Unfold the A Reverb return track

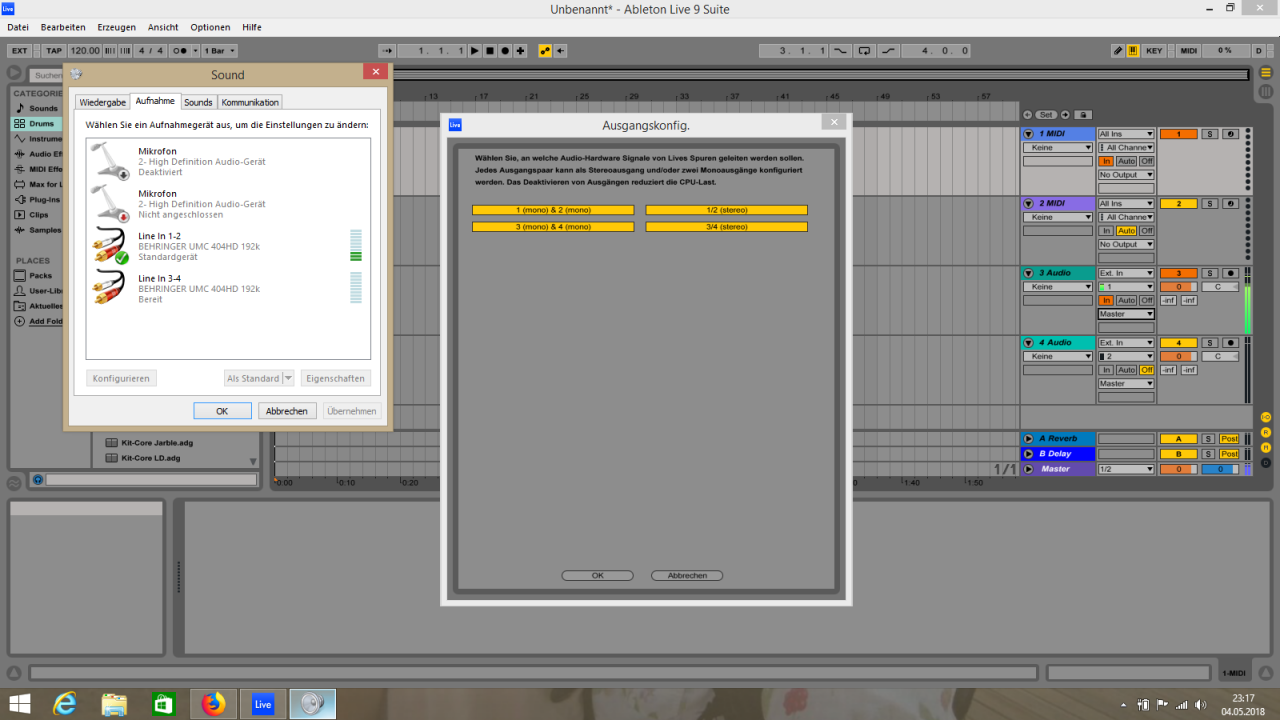(x=1028, y=439)
